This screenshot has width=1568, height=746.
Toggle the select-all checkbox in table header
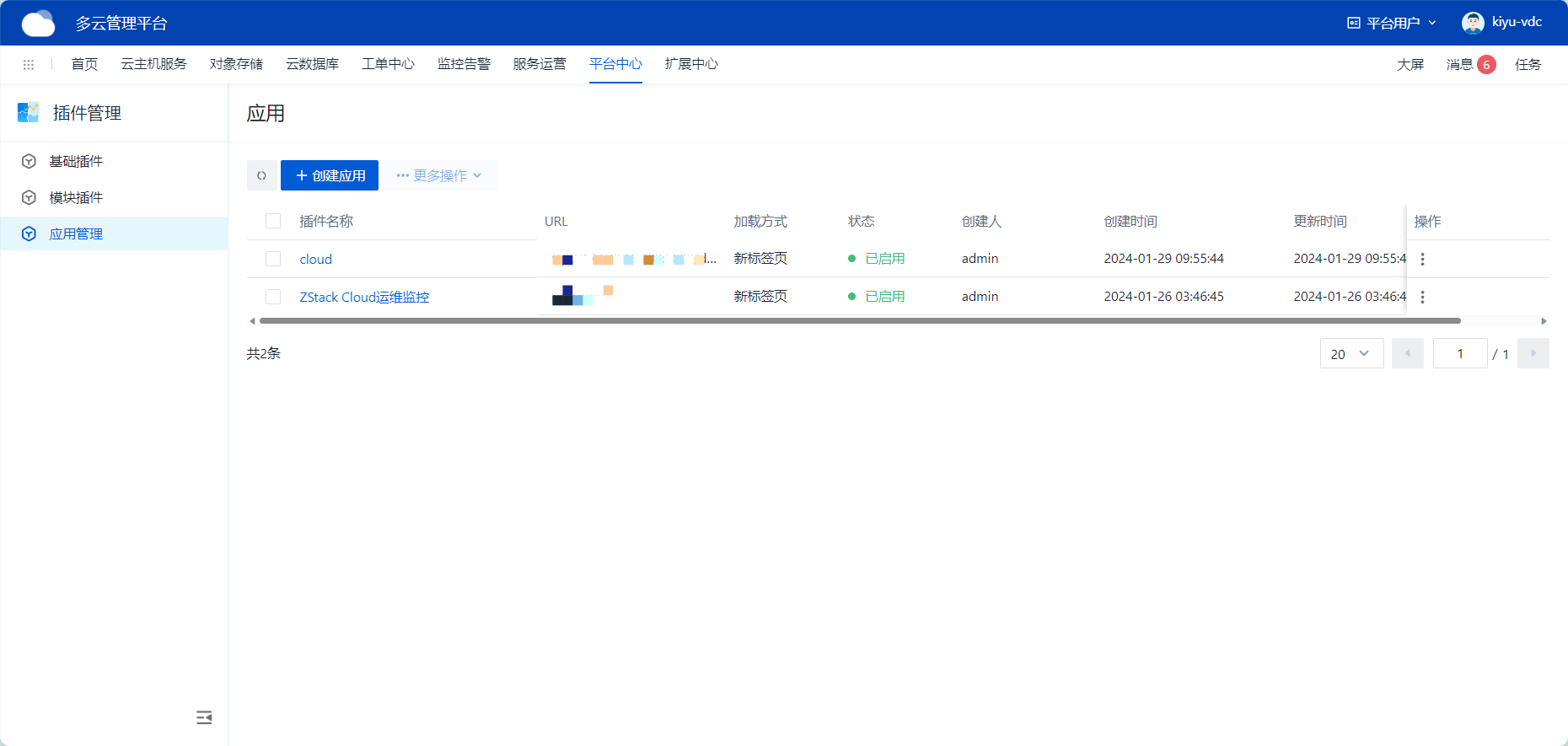(273, 221)
